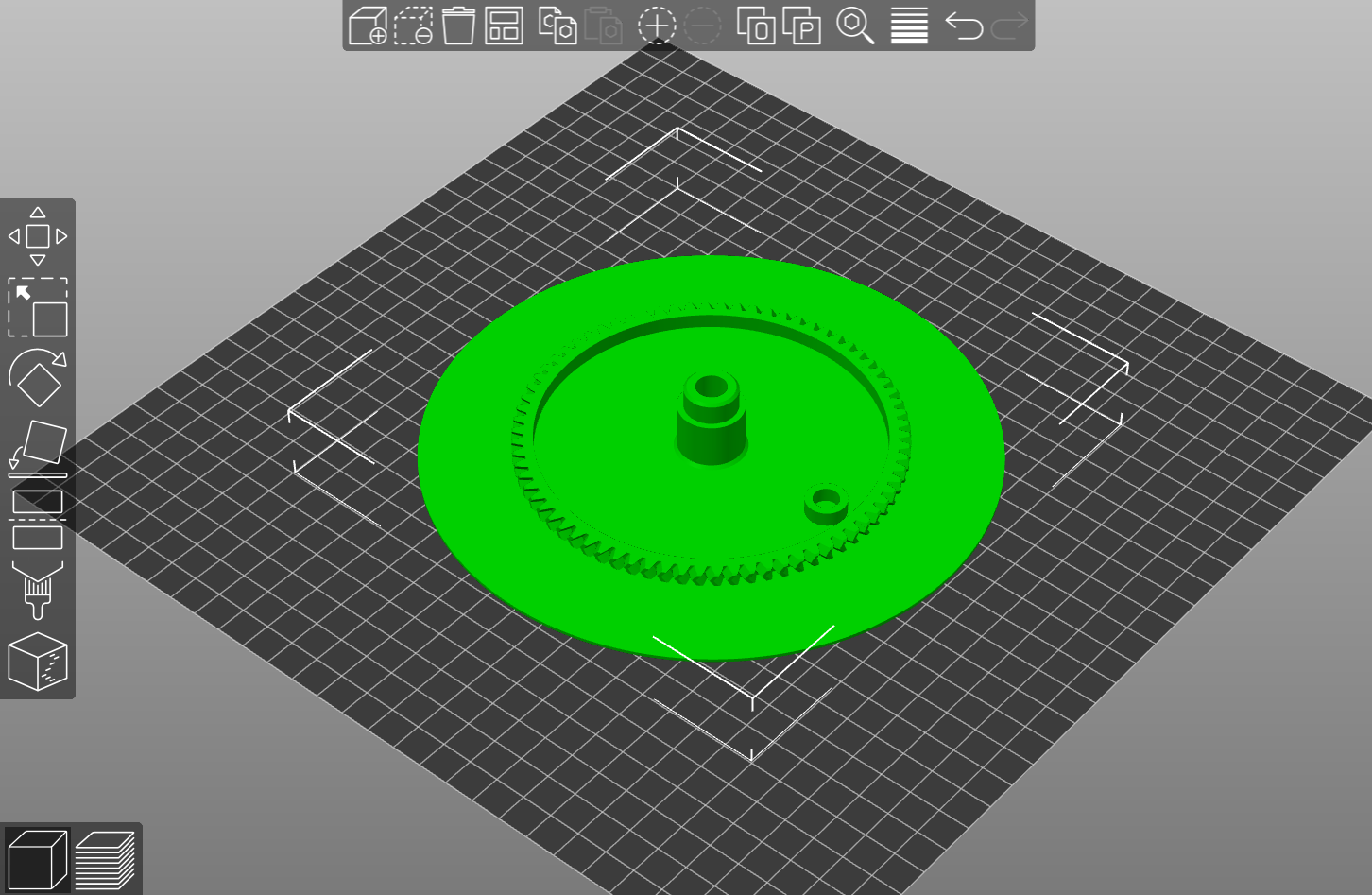1372x895 pixels.
Task: Undo the last action
Action: pyautogui.click(x=964, y=26)
